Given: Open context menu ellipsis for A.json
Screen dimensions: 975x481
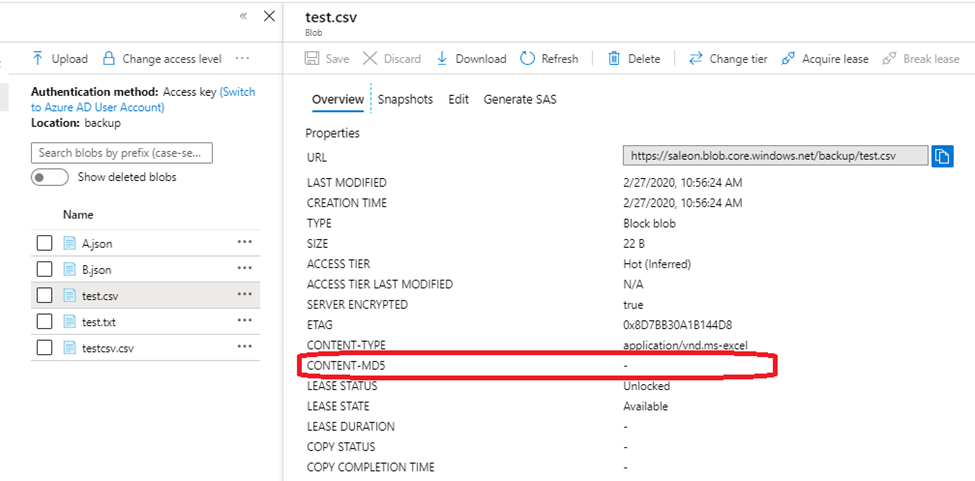Looking at the screenshot, I should click(x=244, y=242).
